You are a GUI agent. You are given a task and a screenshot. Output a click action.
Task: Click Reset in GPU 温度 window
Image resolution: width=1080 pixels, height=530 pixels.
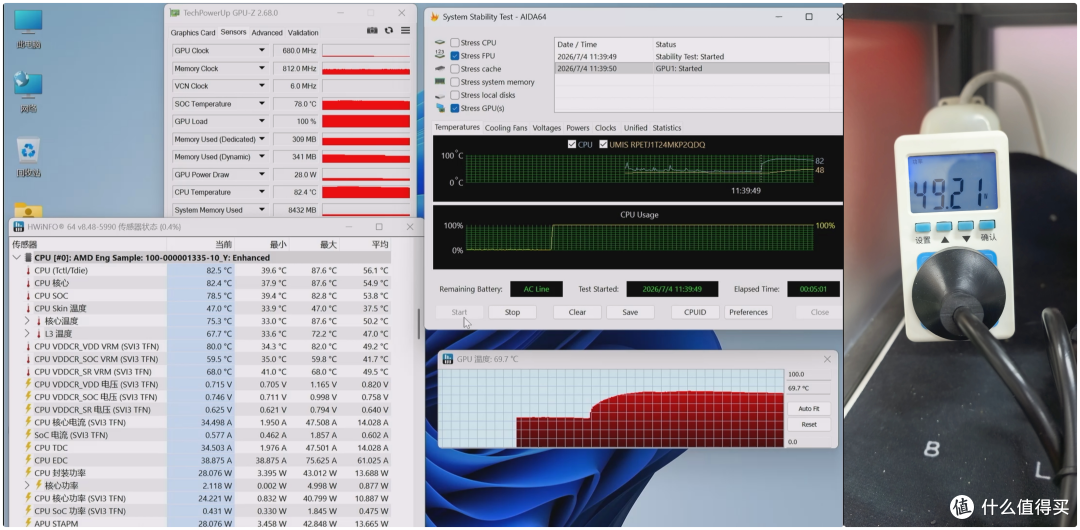pos(809,425)
